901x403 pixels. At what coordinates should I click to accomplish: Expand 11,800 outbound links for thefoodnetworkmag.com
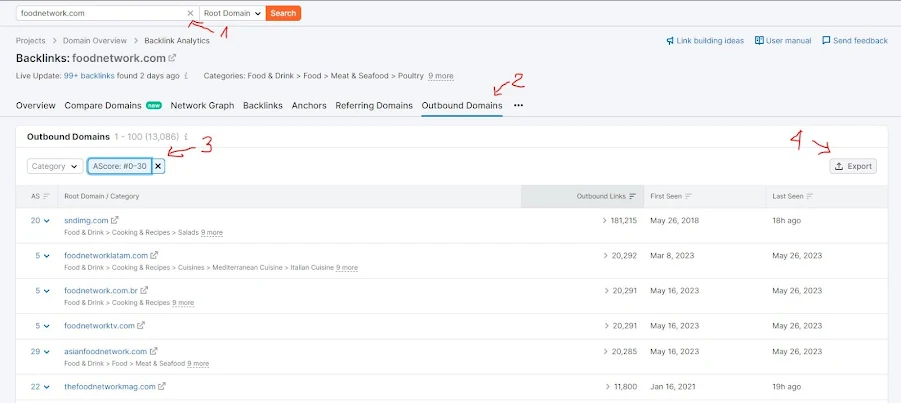click(622, 386)
